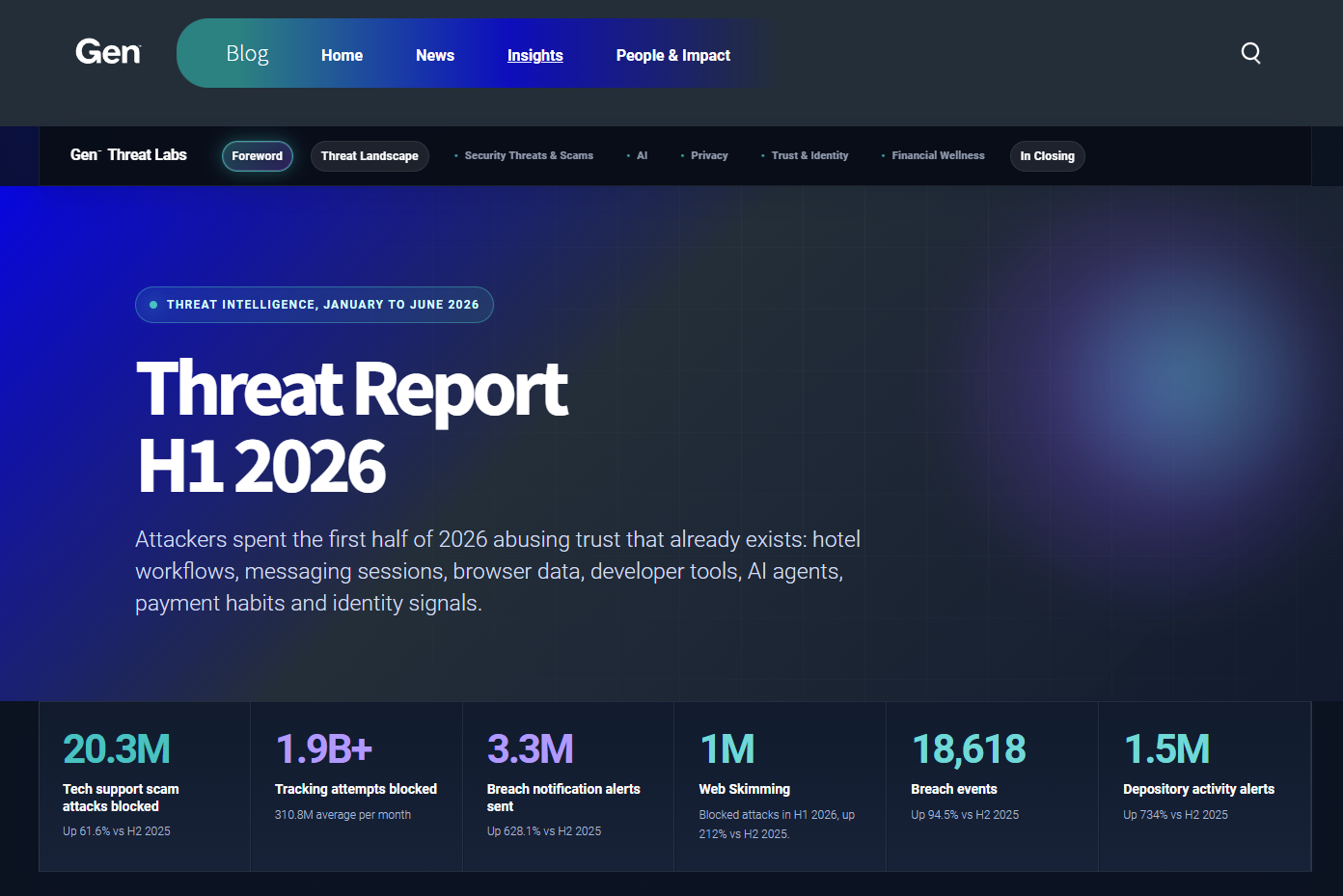Click 'Tracking attempts blocked' label
The height and width of the screenshot is (896, 1343).
[x=356, y=789]
